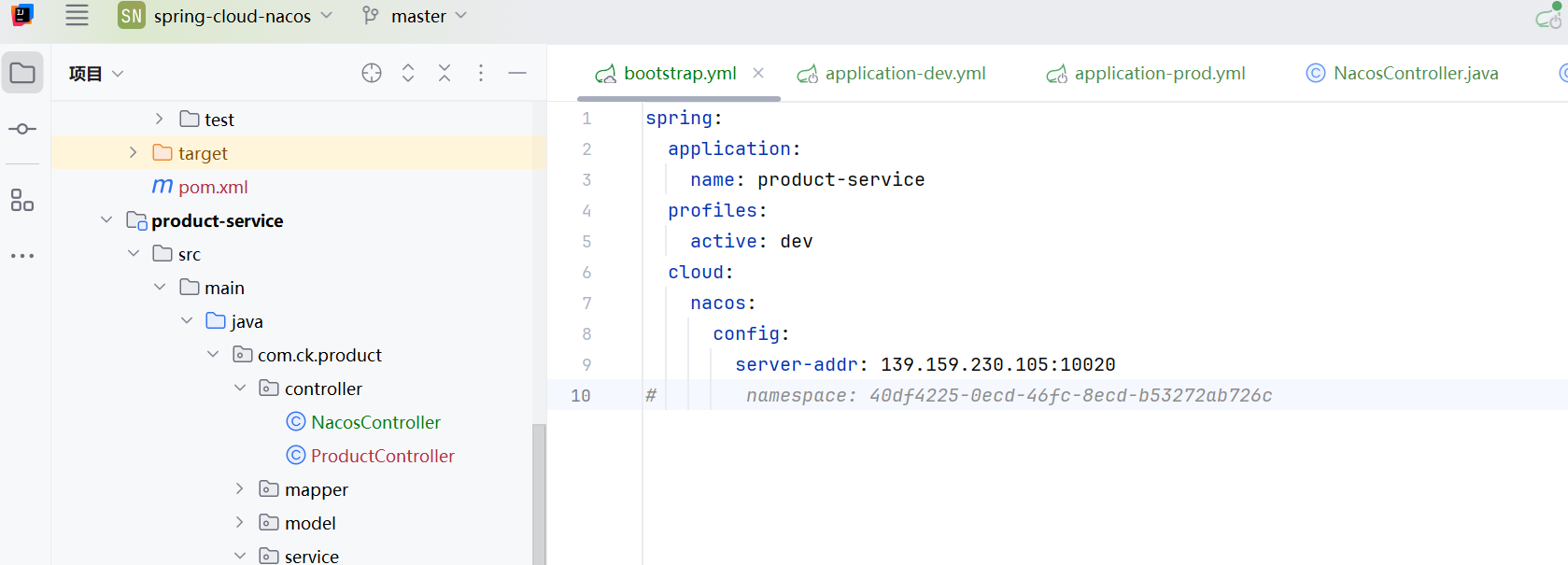Show more tool windows ellipsis

22,255
